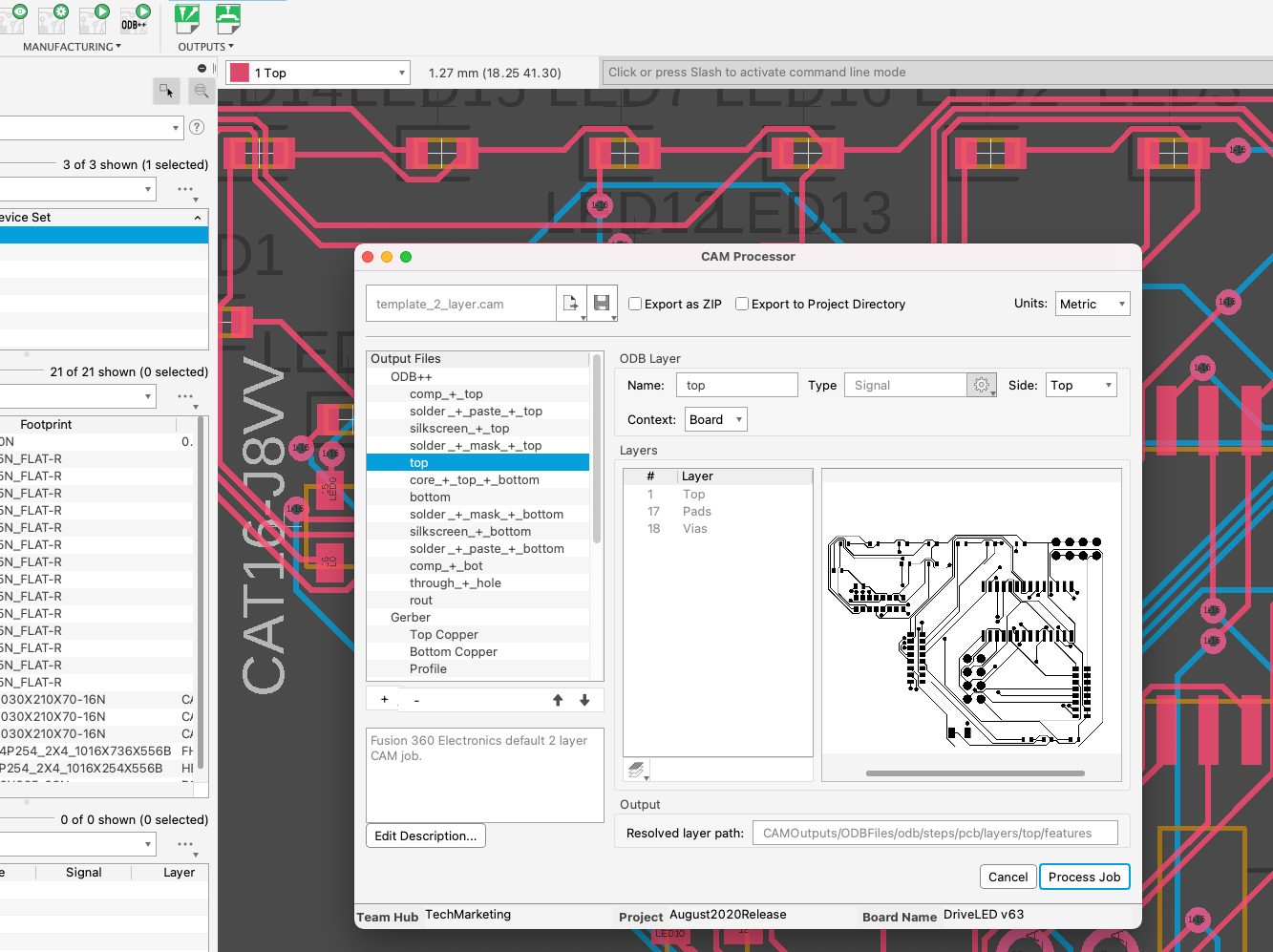Screen dimensions: 1273x952
Task: Move the selected output down with the down-arrow icon
Action: click(584, 700)
